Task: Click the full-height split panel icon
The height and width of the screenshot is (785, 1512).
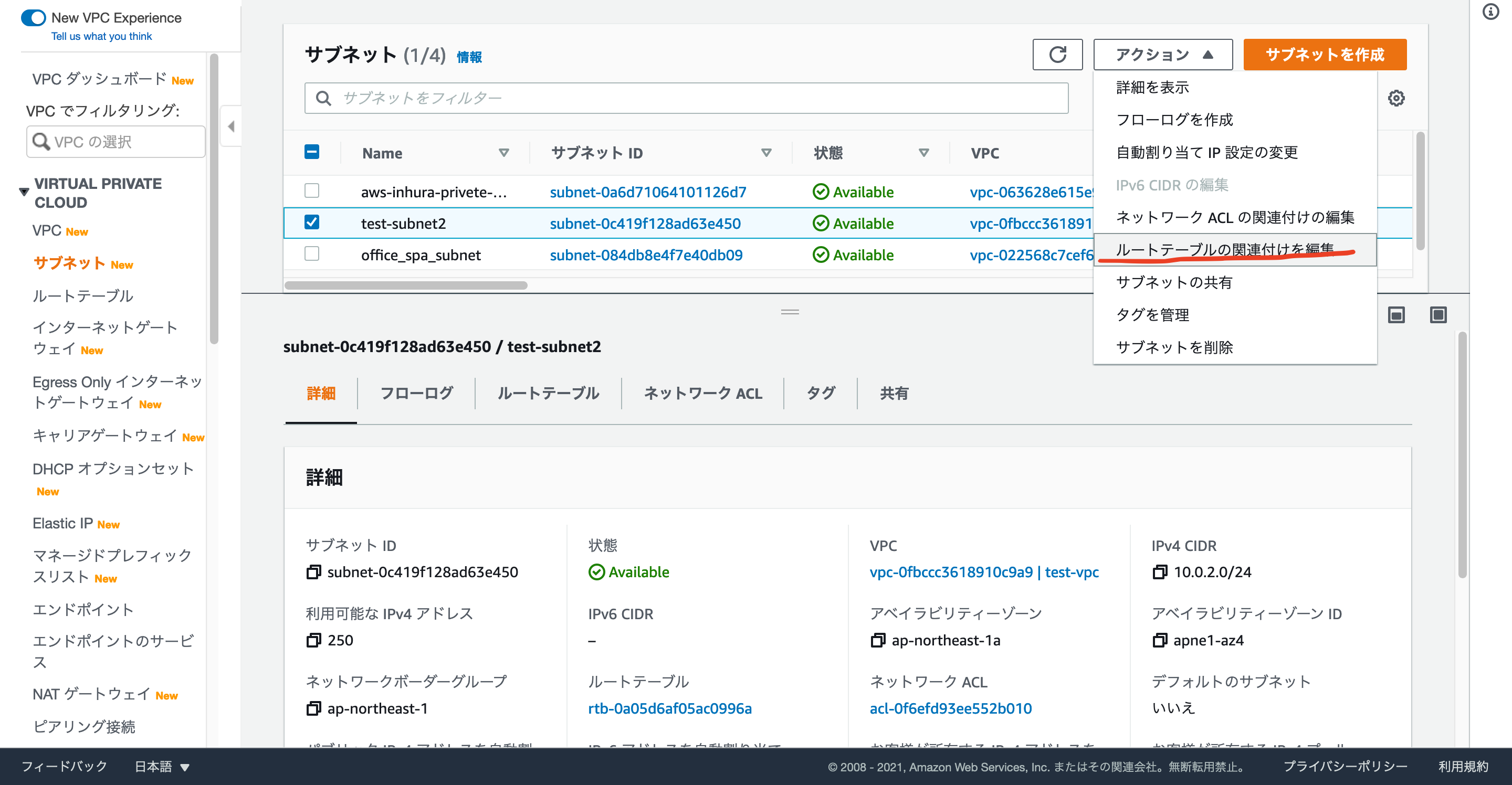Action: coord(1438,315)
